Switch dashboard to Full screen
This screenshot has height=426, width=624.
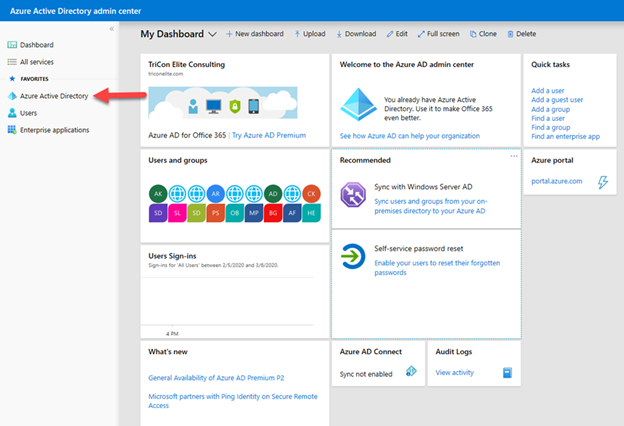[x=439, y=34]
